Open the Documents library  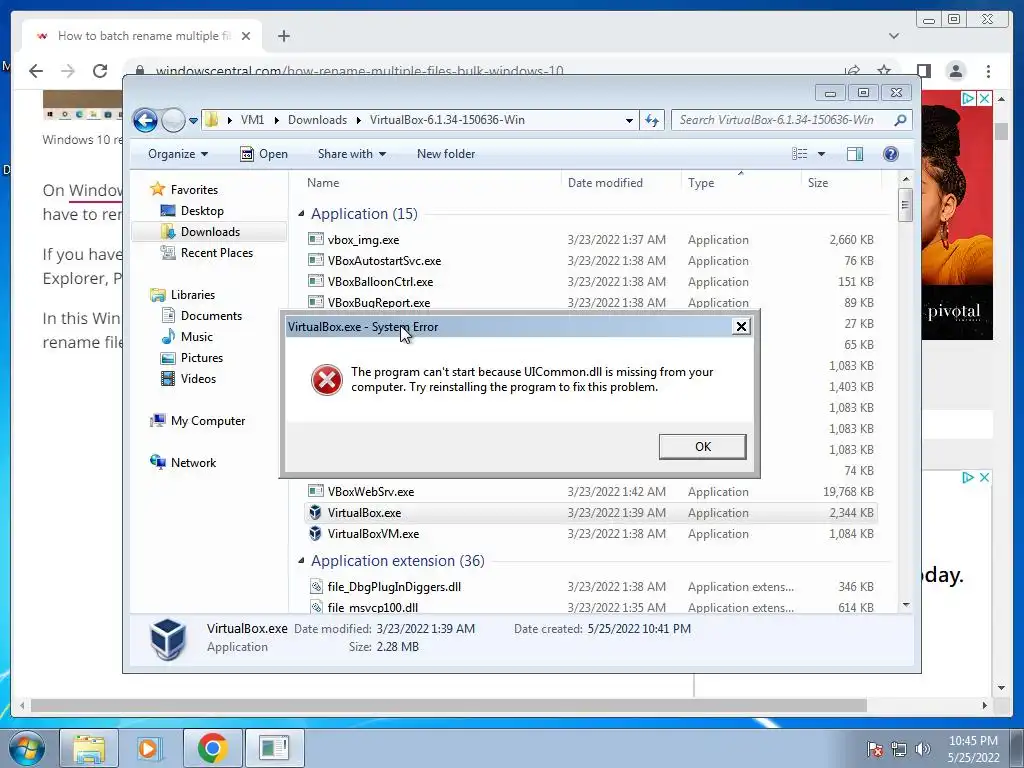tap(211, 315)
